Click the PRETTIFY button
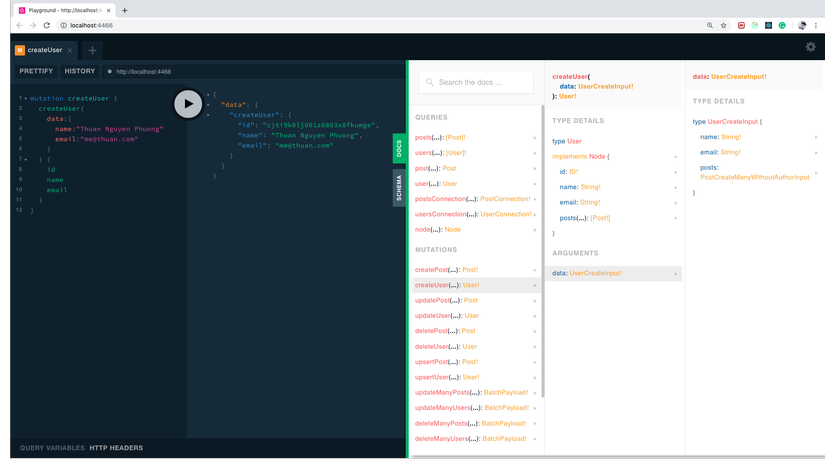The height and width of the screenshot is (470, 825). [36, 72]
